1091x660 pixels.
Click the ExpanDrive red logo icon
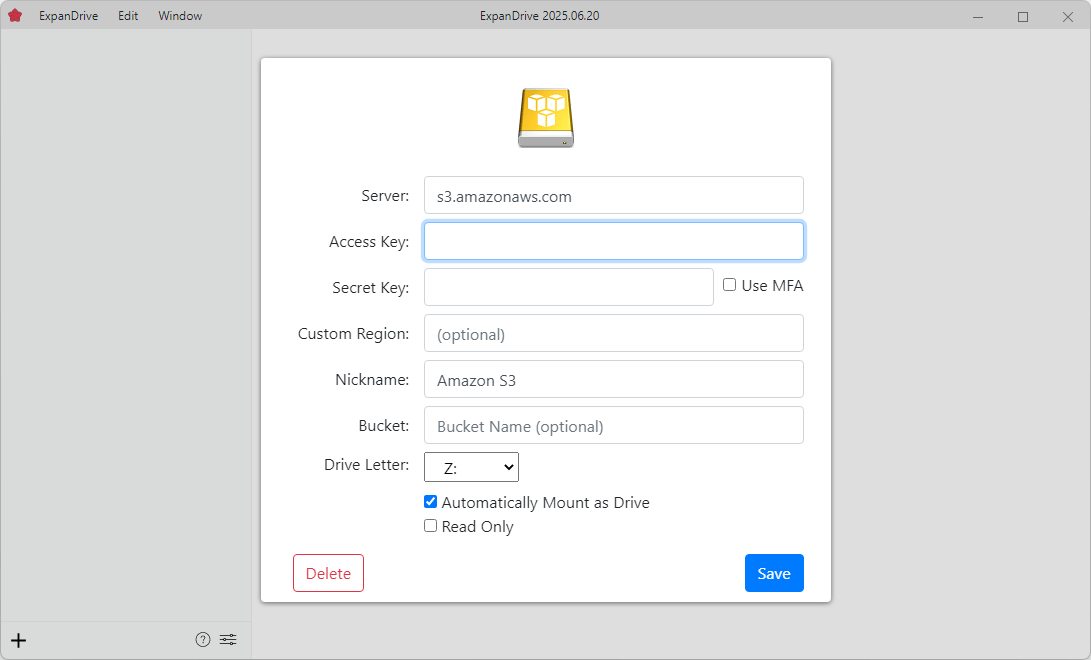tap(15, 15)
